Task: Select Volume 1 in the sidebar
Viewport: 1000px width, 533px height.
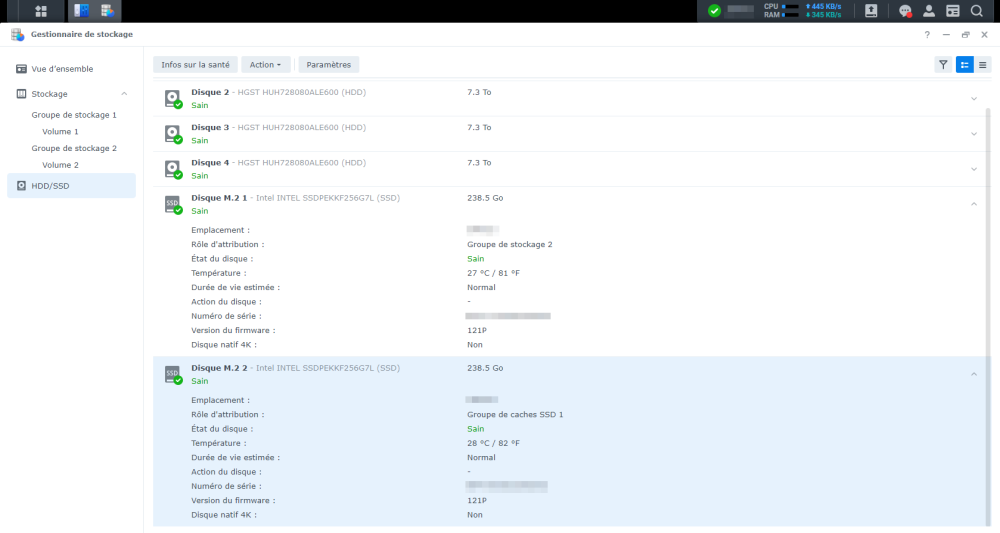Action: point(60,132)
